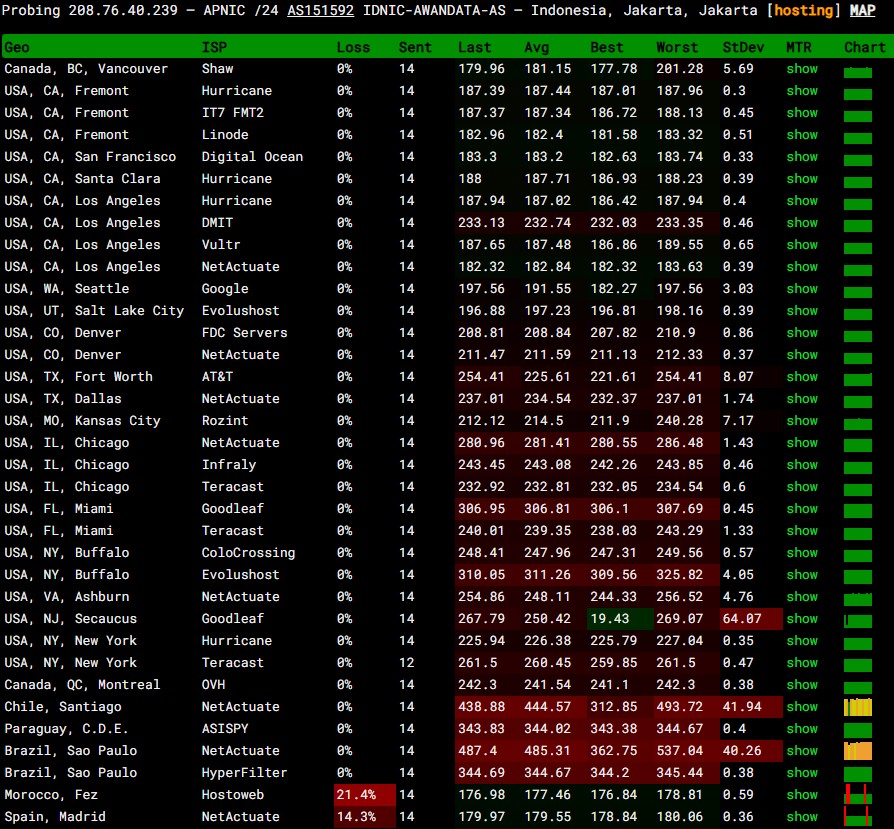Click the 64.07 StDev cell

click(751, 619)
